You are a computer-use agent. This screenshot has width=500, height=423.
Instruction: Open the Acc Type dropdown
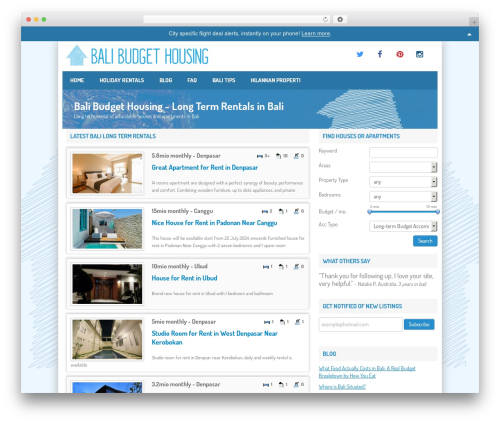tap(403, 226)
